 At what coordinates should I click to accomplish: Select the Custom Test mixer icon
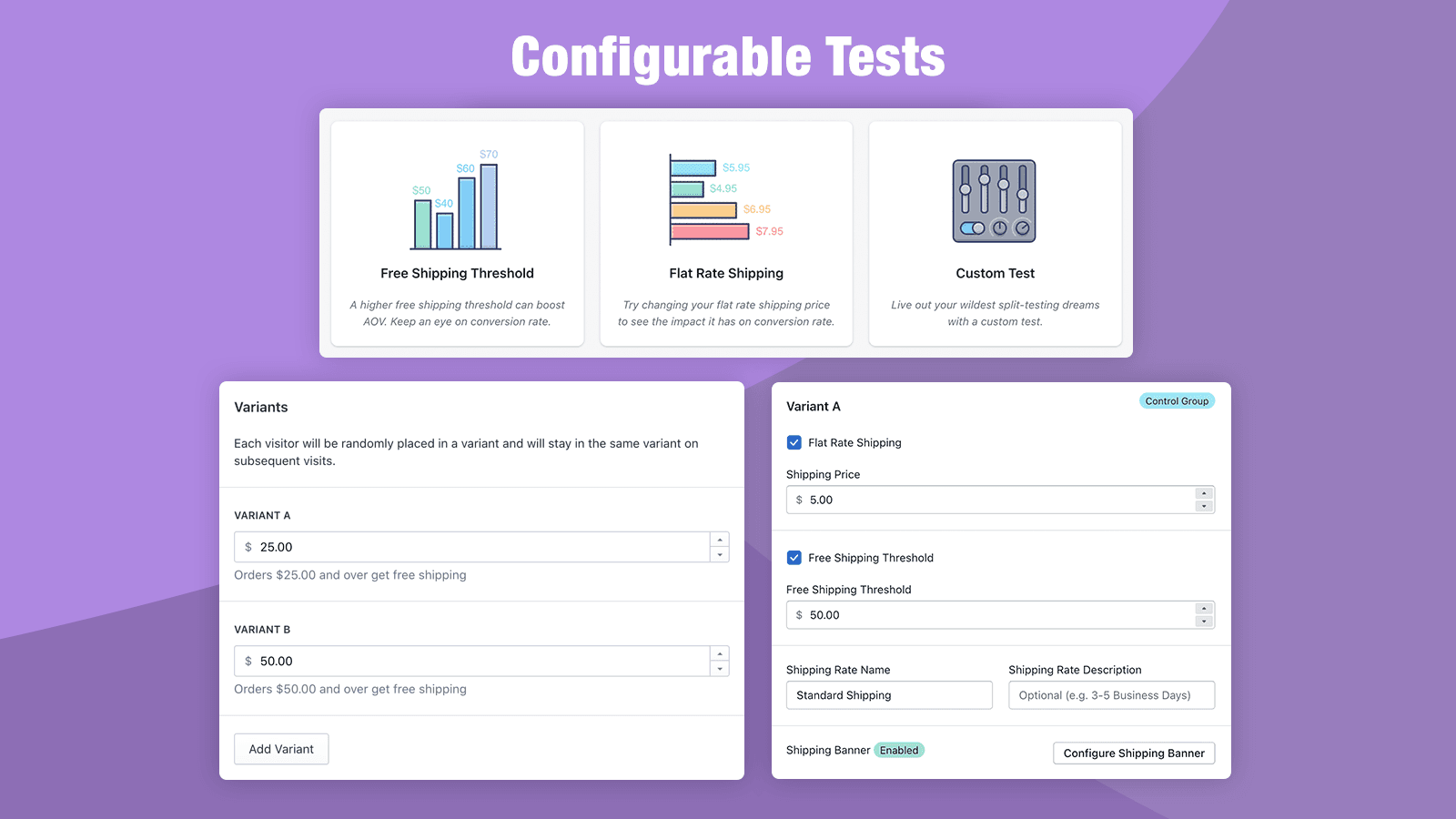(995, 201)
